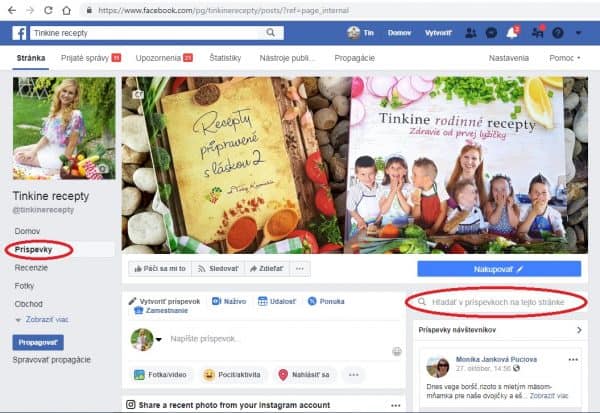Open more composer options three dots
600x413 pixels.
354,375
